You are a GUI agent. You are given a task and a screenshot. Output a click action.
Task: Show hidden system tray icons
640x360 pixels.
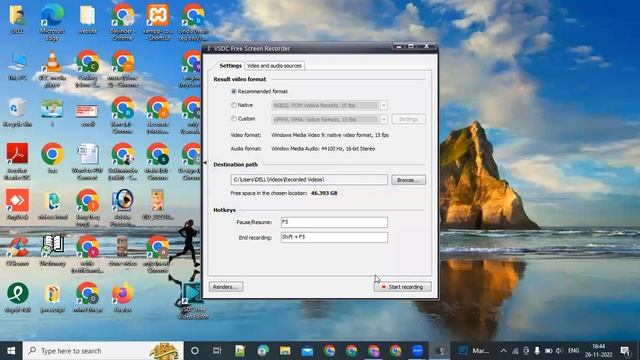click(503, 351)
